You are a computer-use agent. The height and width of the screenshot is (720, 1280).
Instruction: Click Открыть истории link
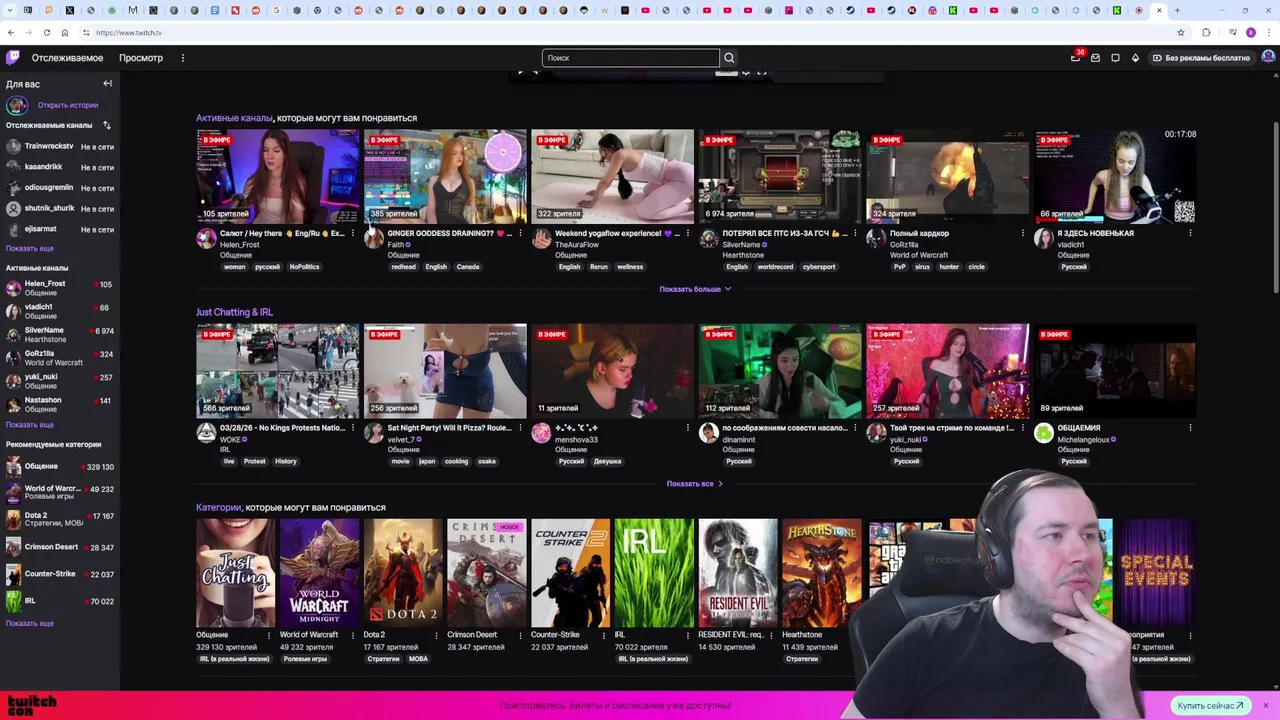(68, 105)
